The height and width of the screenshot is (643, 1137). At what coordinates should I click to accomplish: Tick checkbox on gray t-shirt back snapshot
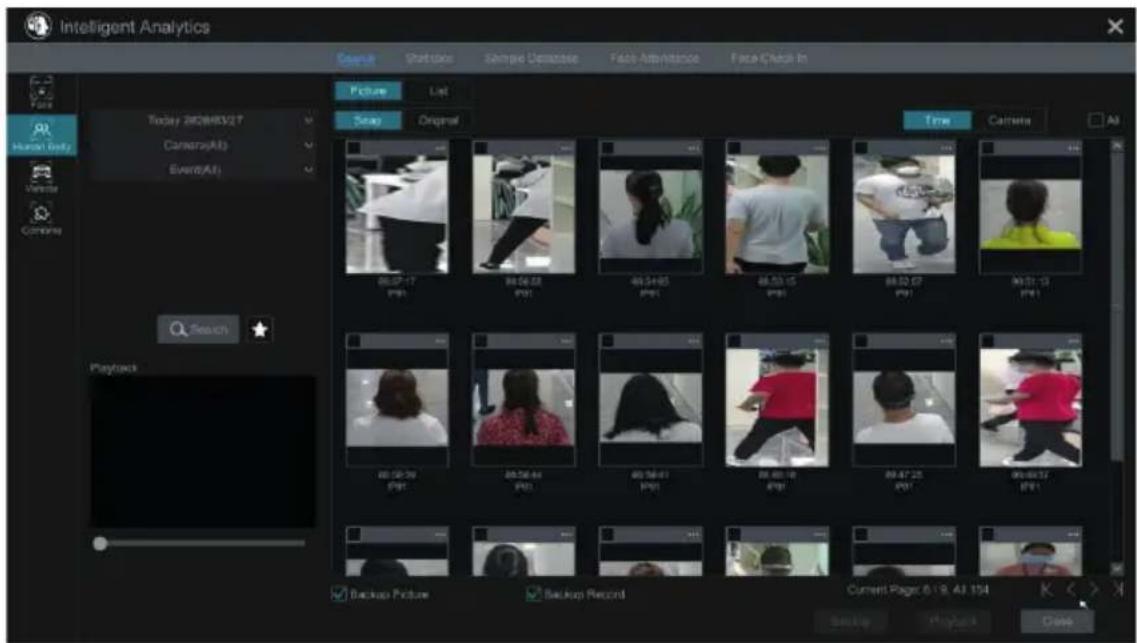(734, 148)
